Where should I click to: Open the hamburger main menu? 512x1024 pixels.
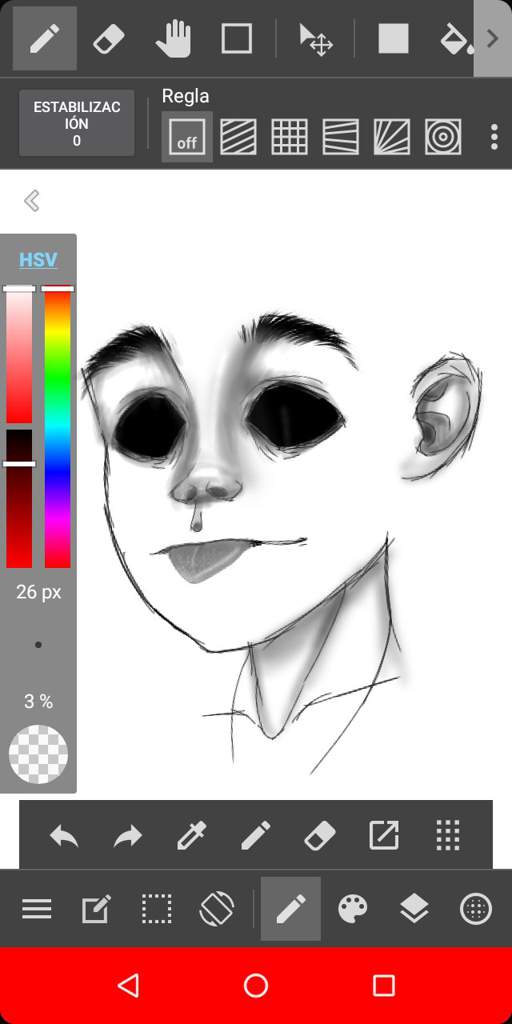click(x=37, y=908)
